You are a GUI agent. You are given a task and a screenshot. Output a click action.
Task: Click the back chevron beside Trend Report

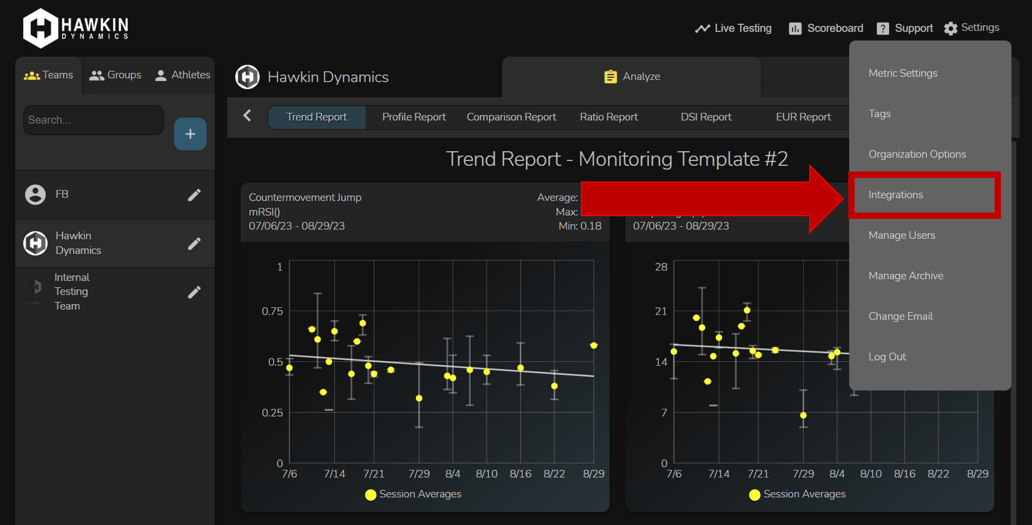click(x=248, y=116)
